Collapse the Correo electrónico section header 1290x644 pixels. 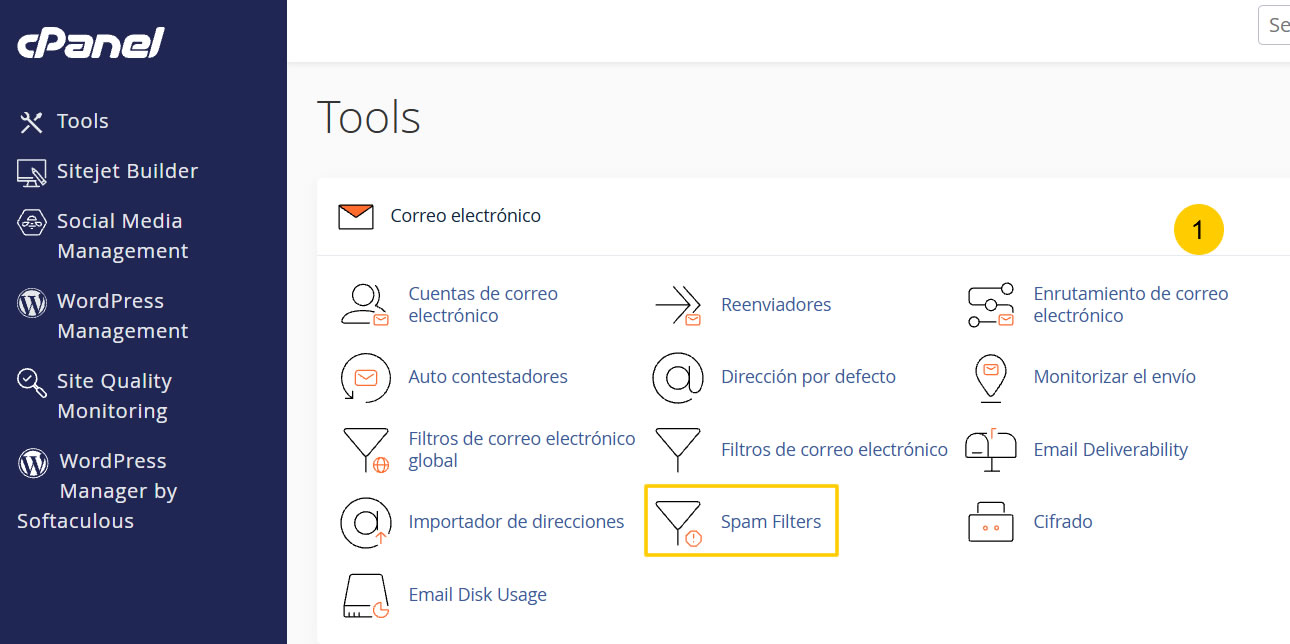[803, 216]
